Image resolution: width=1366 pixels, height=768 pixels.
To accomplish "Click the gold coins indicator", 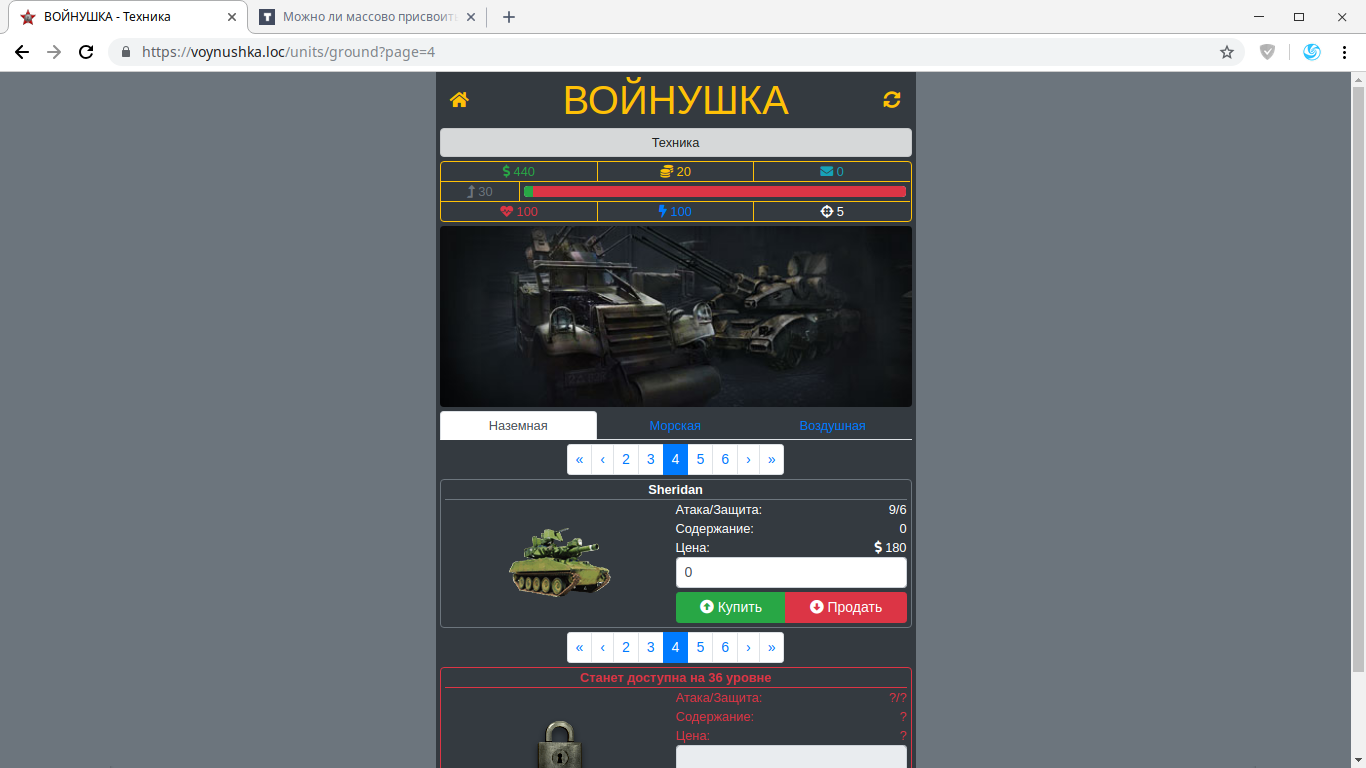I will pos(675,171).
